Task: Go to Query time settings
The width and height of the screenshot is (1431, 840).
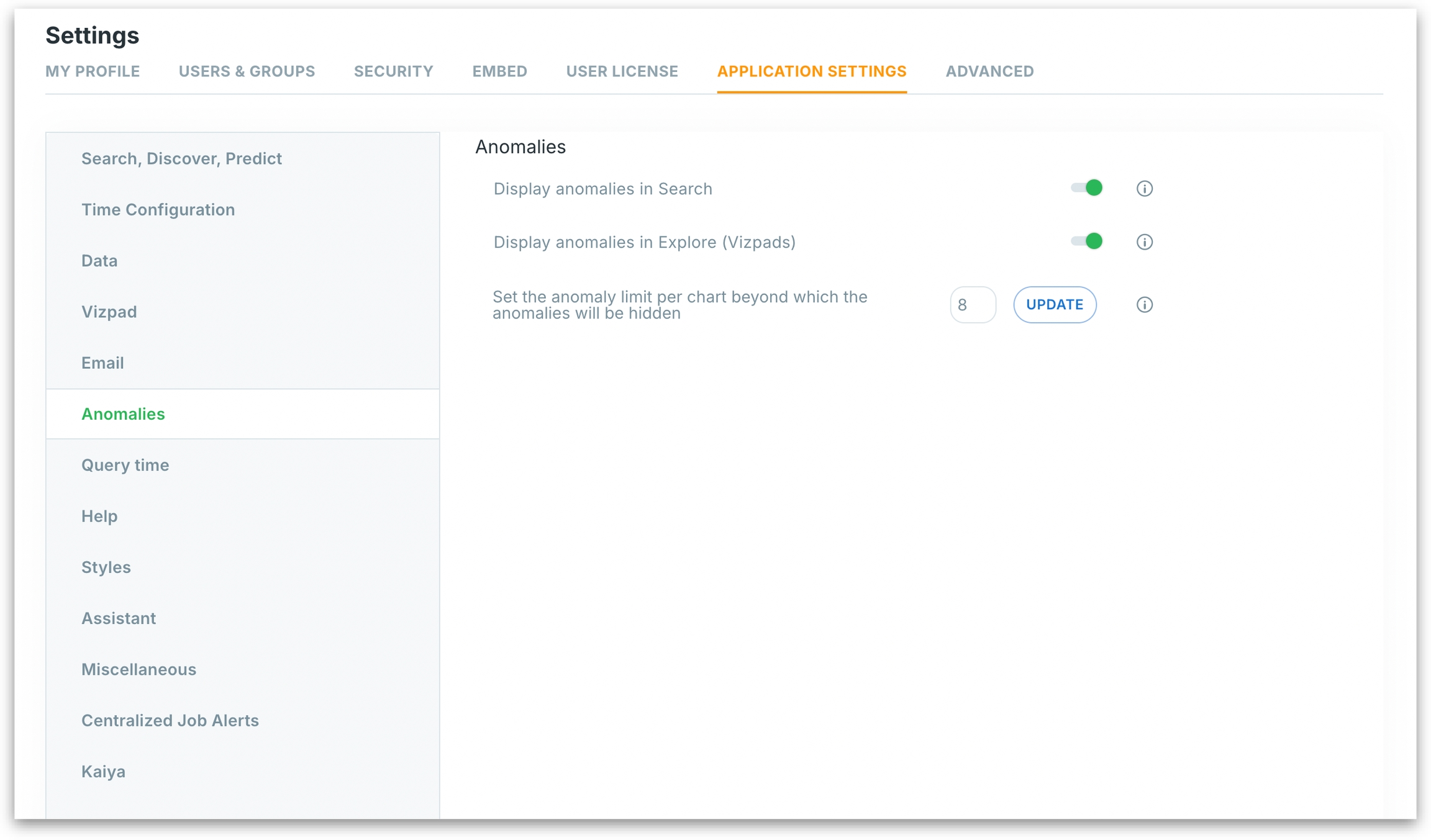Action: point(125,465)
